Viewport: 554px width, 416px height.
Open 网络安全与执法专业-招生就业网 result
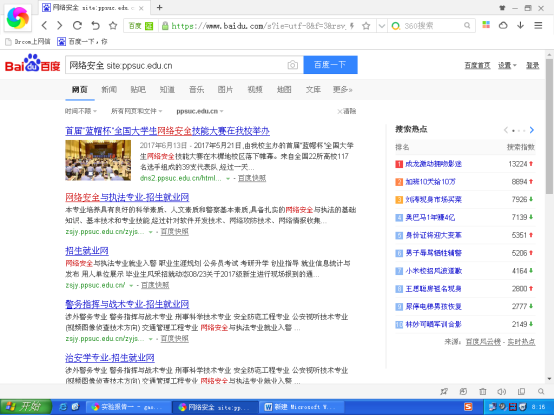click(127, 197)
